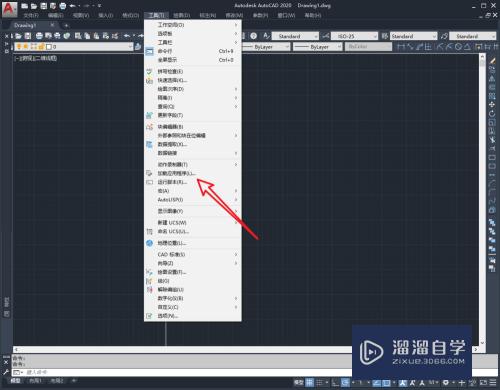The height and width of the screenshot is (390, 500).
Task: Open 修改(M) menu in menu bar
Action: click(234, 15)
